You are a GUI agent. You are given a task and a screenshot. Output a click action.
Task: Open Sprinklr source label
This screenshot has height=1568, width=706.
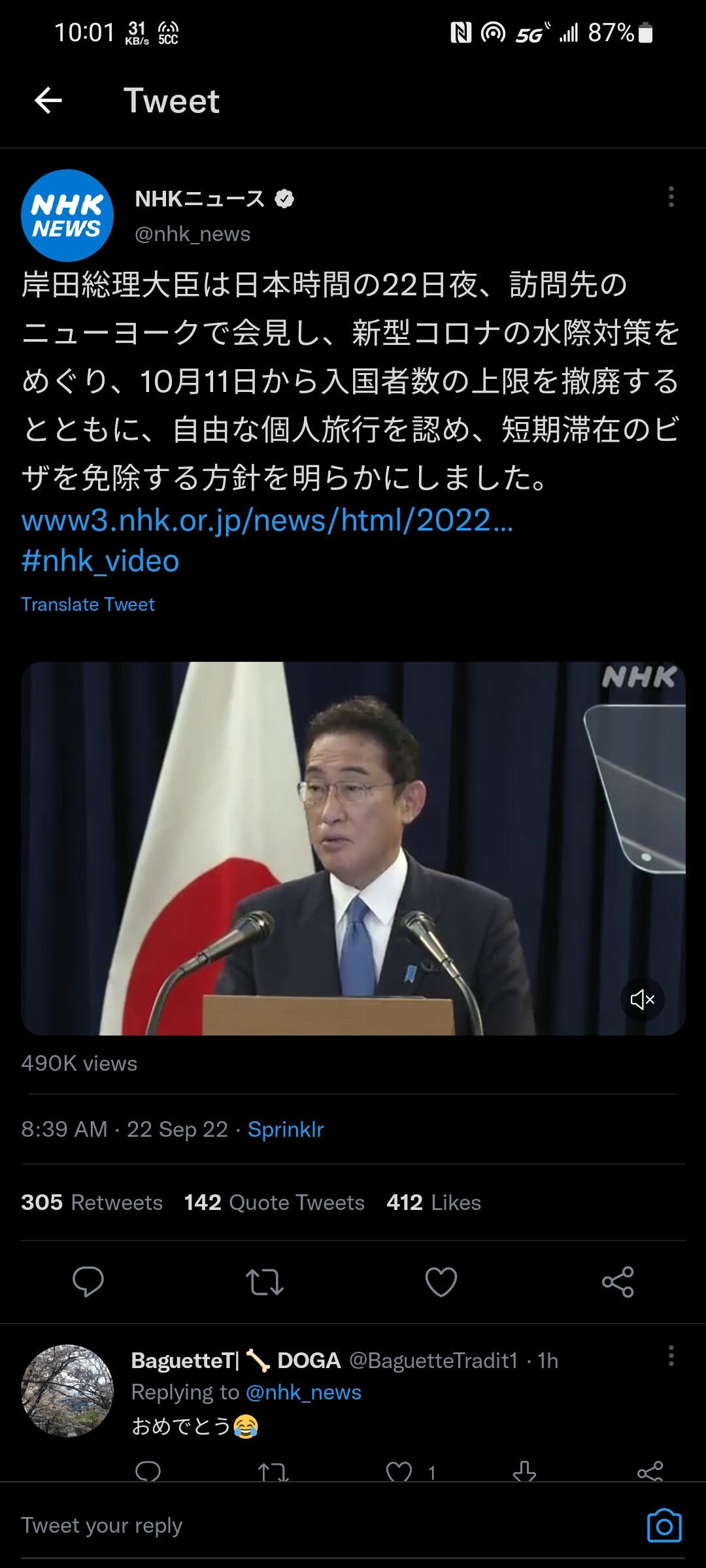pyautogui.click(x=286, y=1129)
